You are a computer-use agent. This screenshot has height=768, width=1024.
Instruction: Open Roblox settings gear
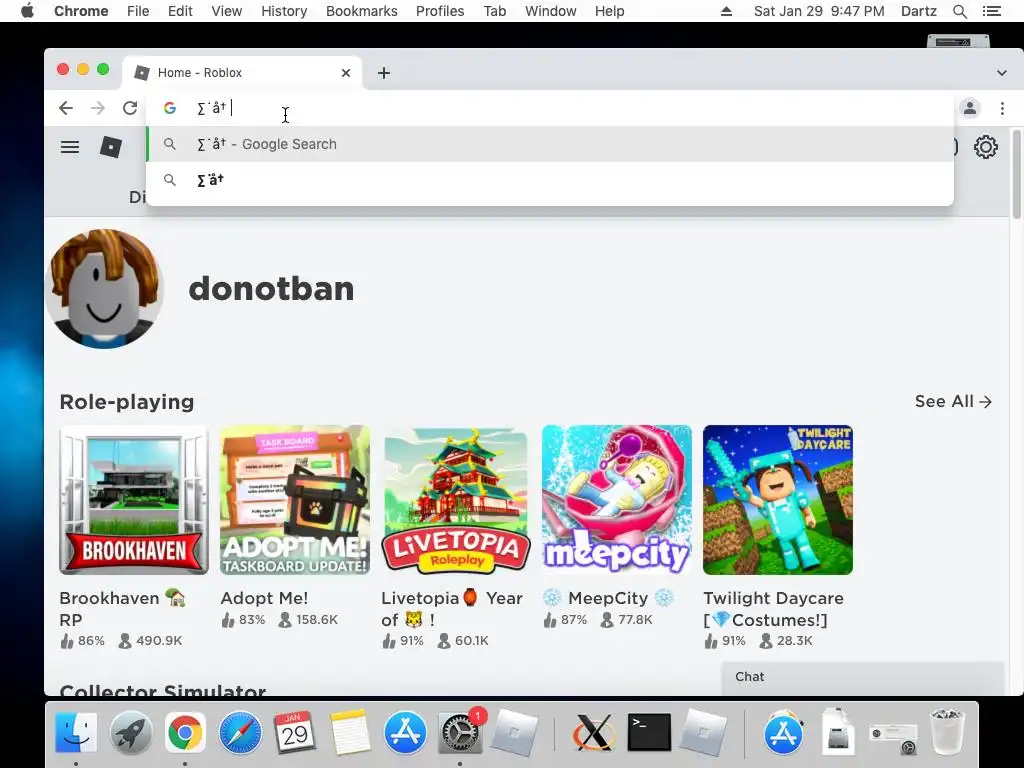tap(985, 147)
